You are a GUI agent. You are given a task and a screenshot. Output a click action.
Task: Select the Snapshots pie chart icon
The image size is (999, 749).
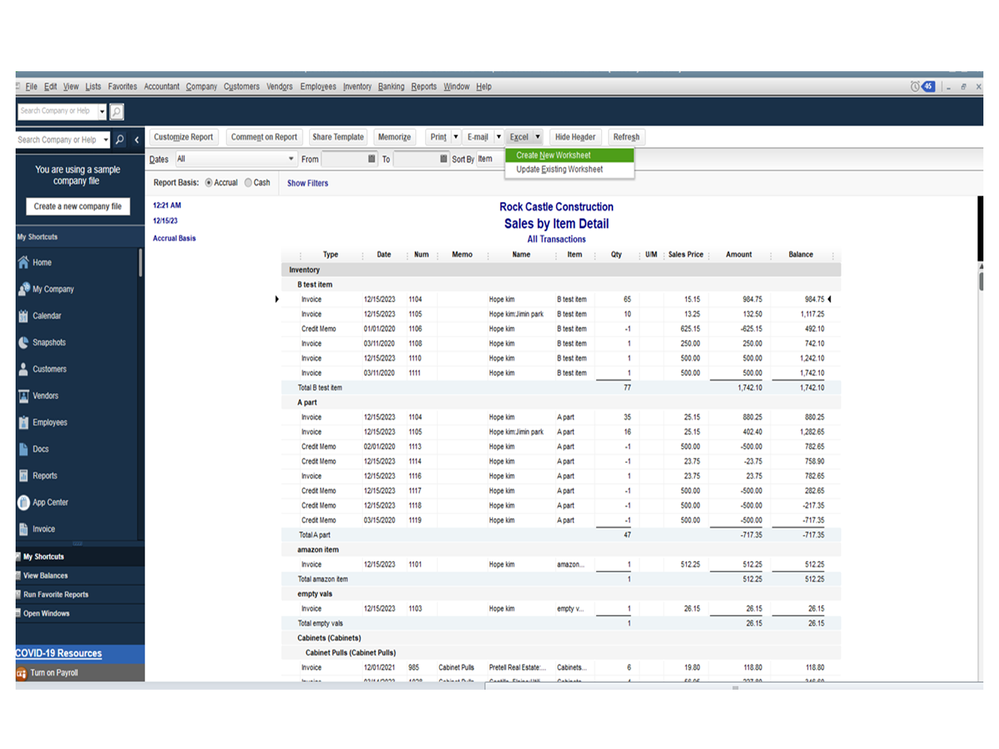(x=24, y=342)
